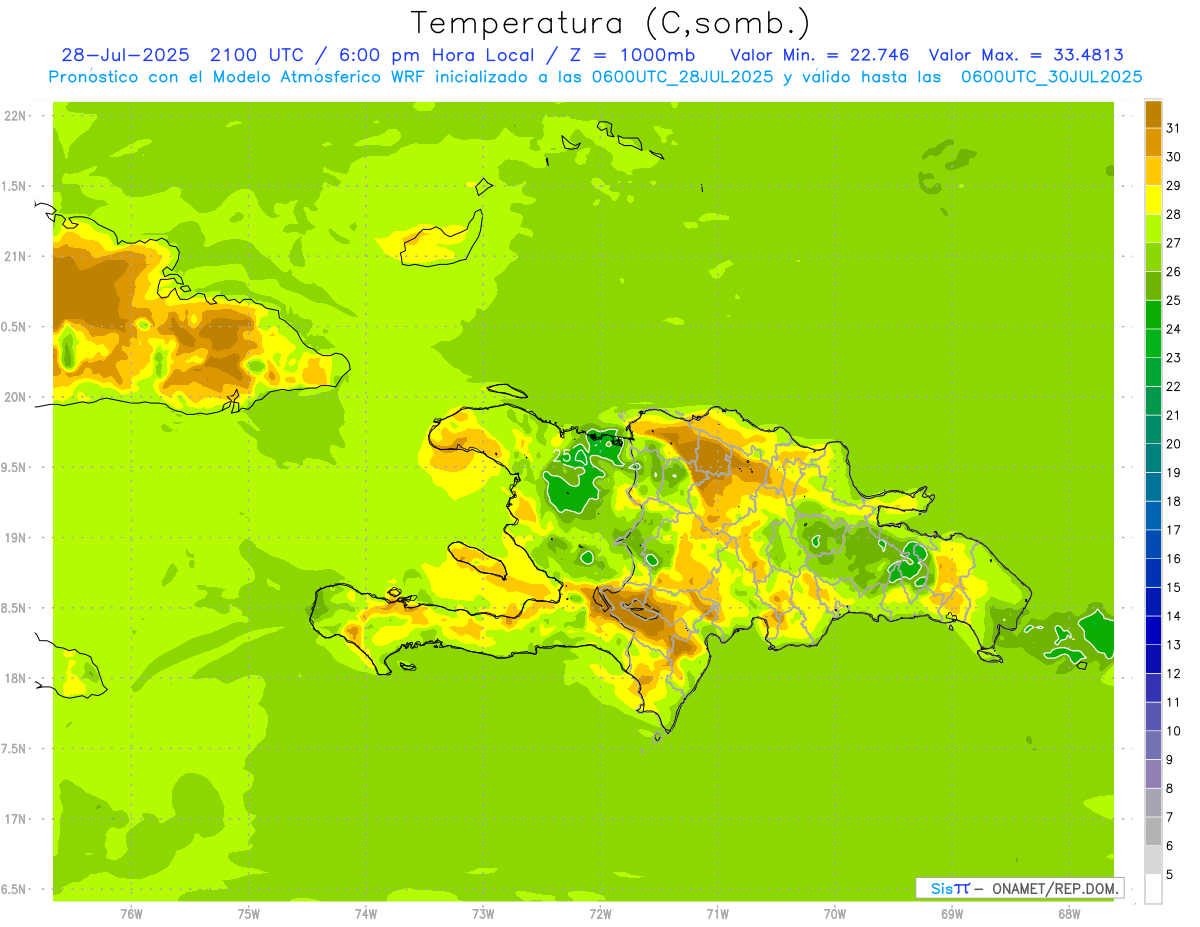1200x927 pixels.
Task: Click the green legend swatch between 24 and 25
Action: [1153, 314]
